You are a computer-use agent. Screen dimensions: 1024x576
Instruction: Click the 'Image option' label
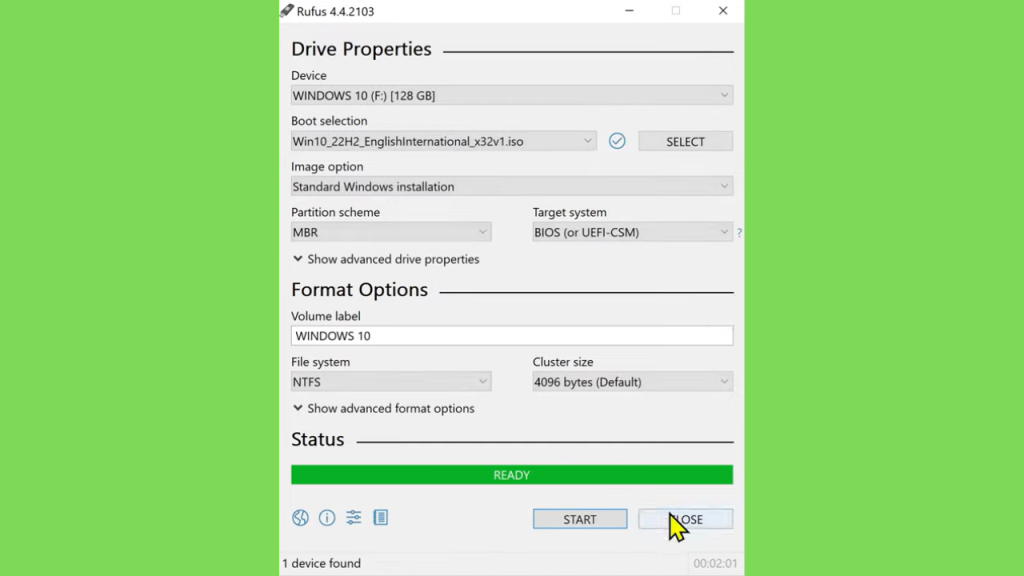[327, 167]
